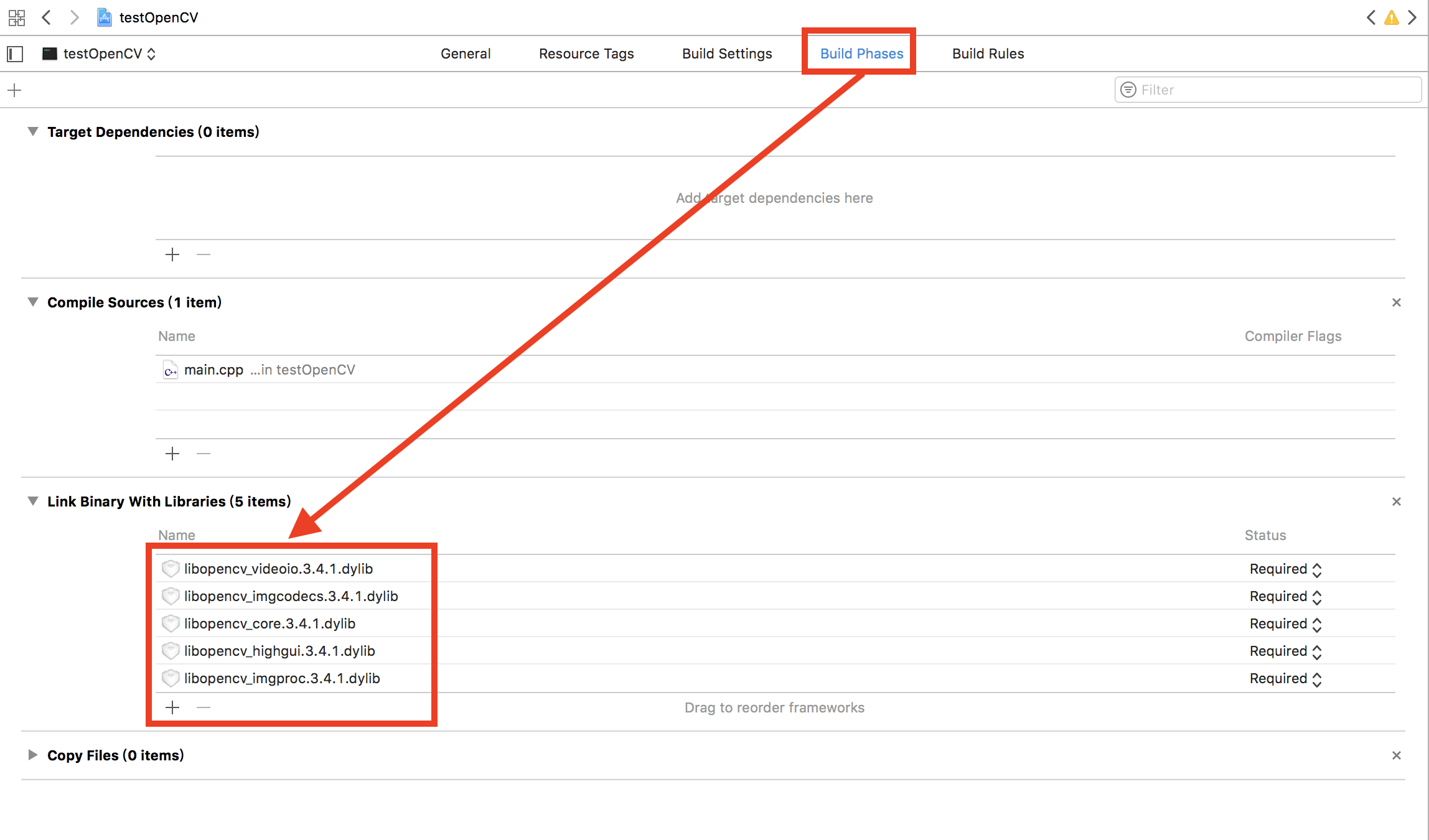The image size is (1429, 840).
Task: Go forward with the right chevron
Action: (74, 17)
